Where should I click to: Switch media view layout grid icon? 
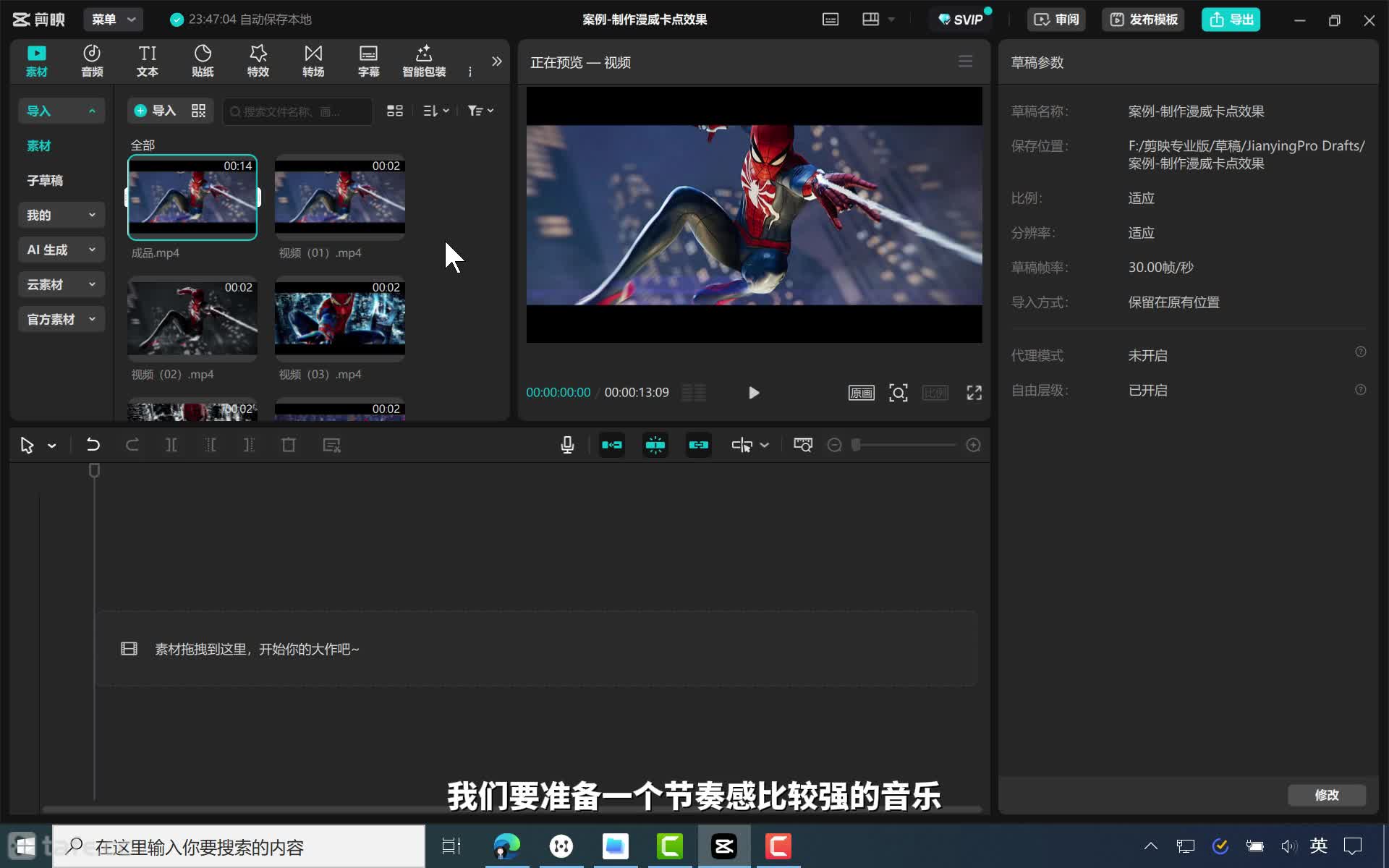click(x=395, y=111)
